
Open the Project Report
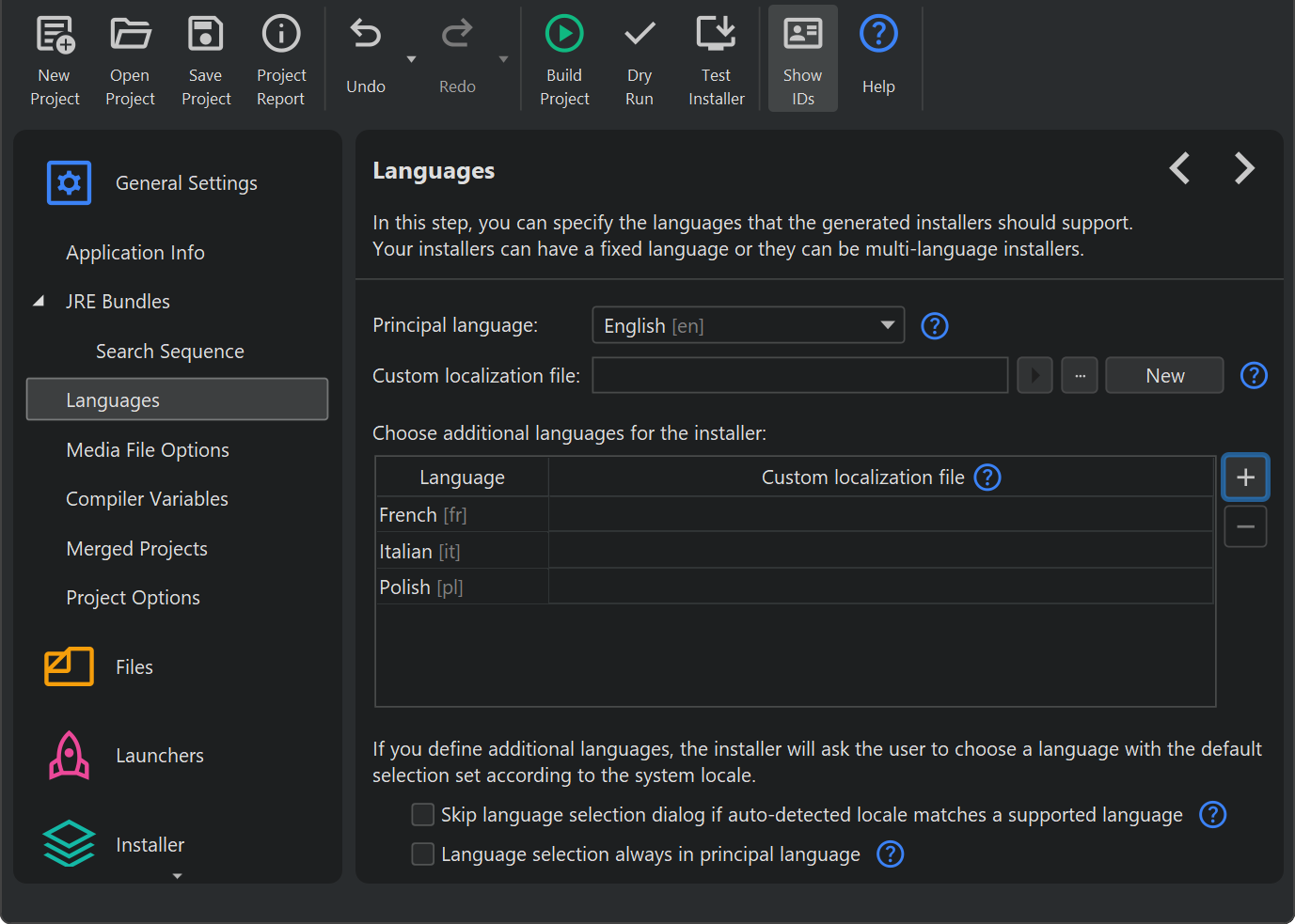click(x=280, y=35)
